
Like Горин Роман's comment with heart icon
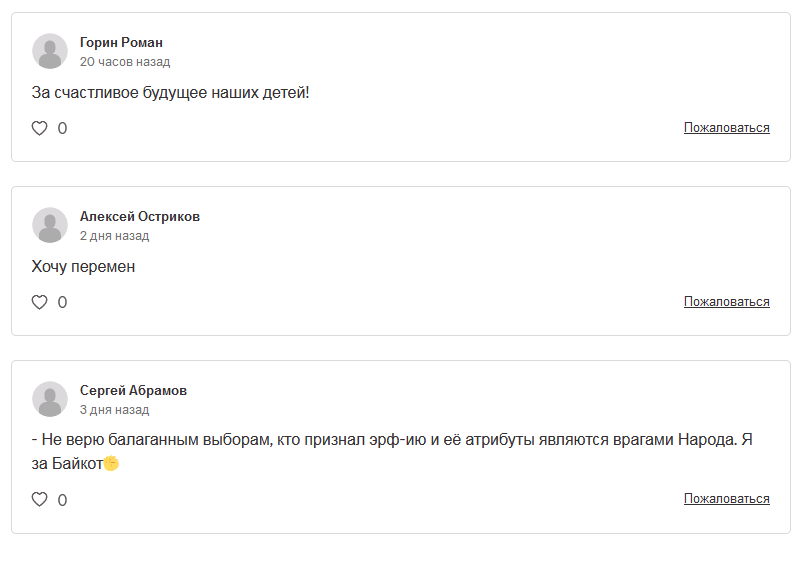[39, 128]
